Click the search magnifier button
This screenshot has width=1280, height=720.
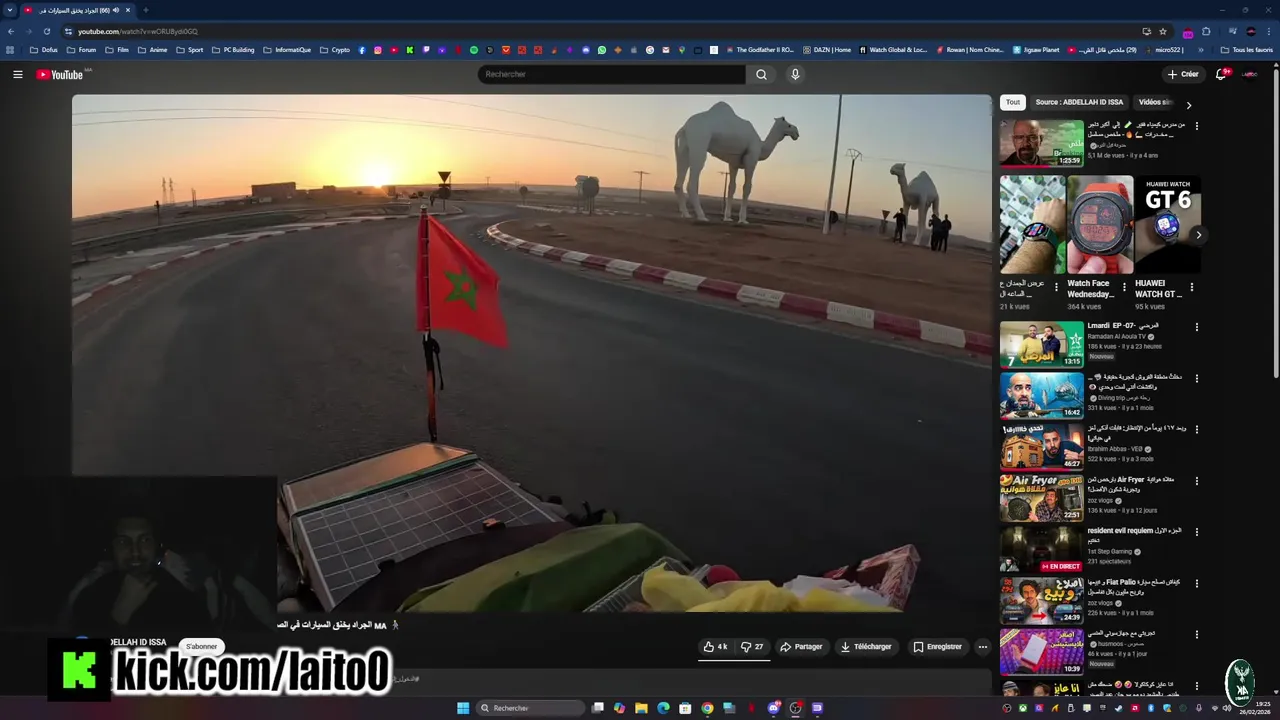[761, 74]
